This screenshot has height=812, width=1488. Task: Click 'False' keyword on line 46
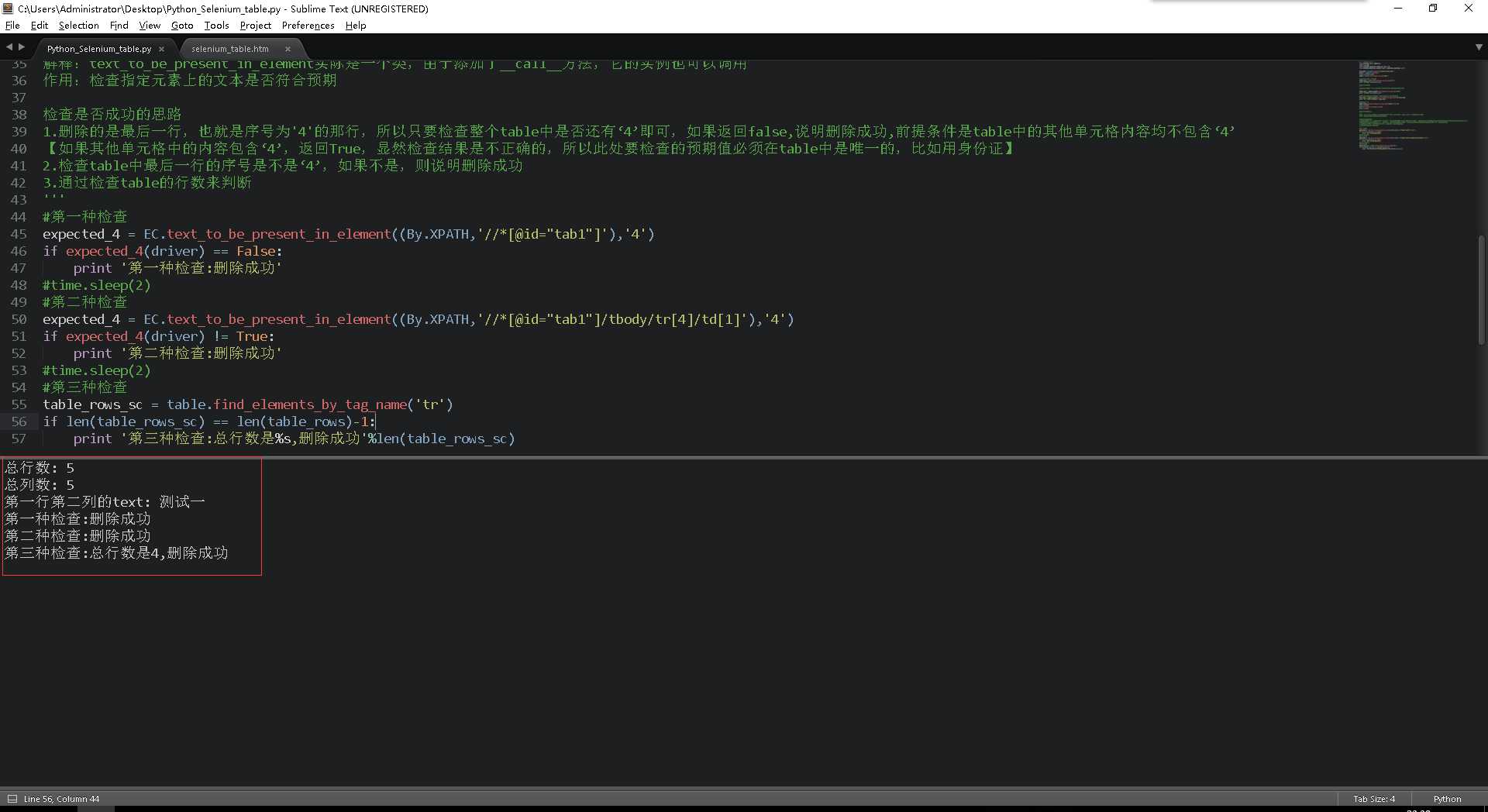click(x=256, y=251)
